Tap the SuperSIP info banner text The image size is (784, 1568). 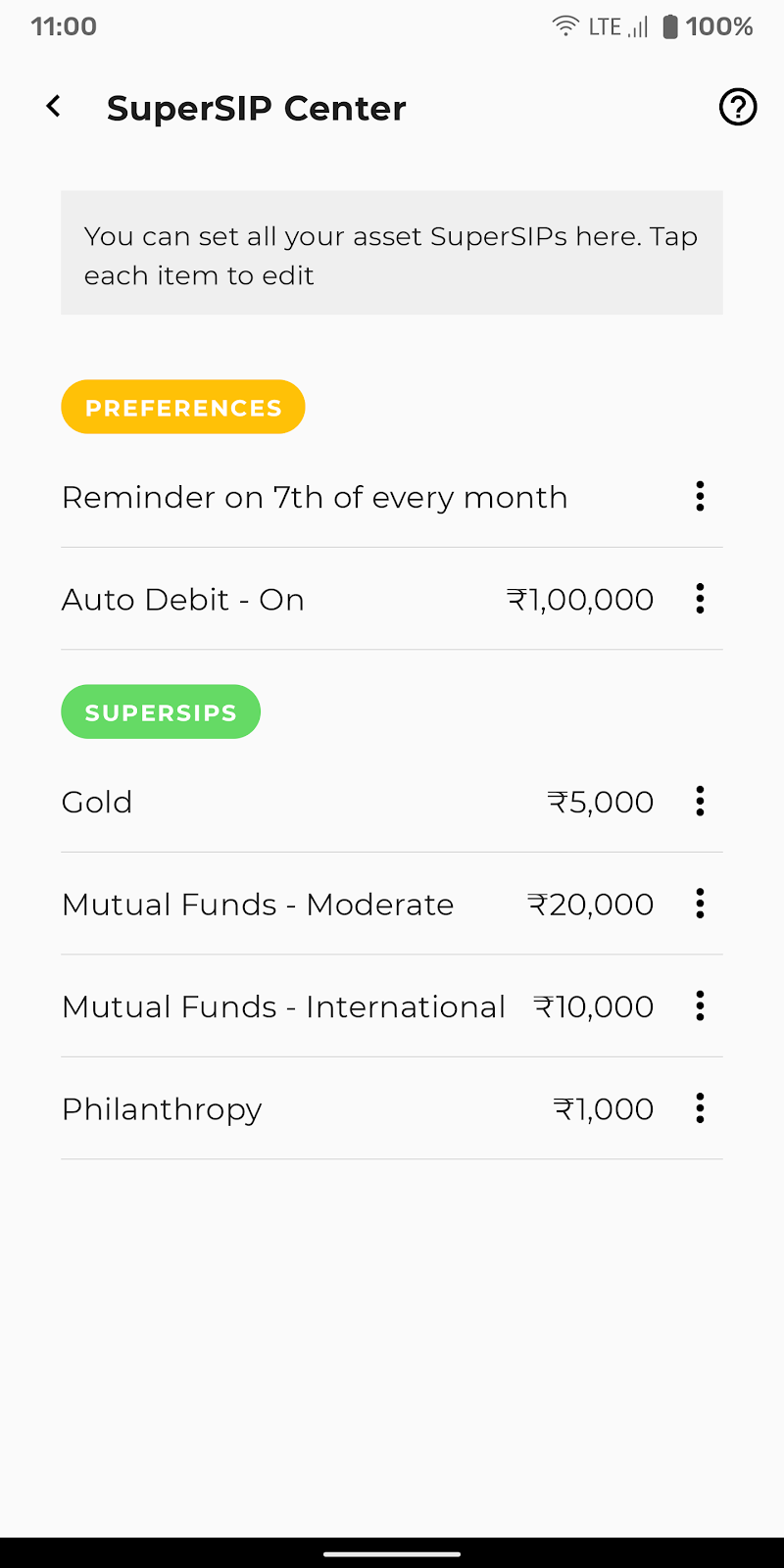(391, 255)
